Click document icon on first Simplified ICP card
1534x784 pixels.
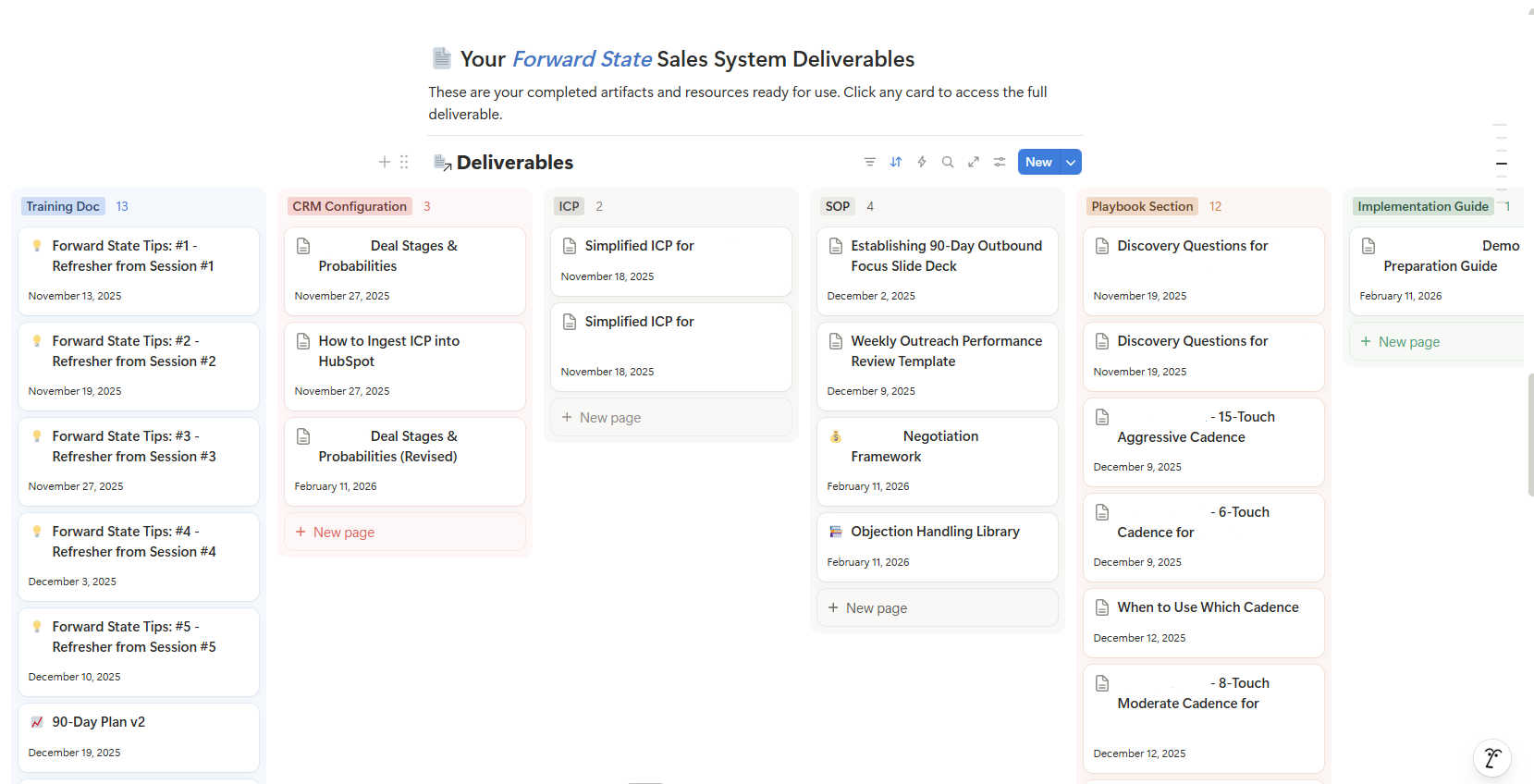570,246
